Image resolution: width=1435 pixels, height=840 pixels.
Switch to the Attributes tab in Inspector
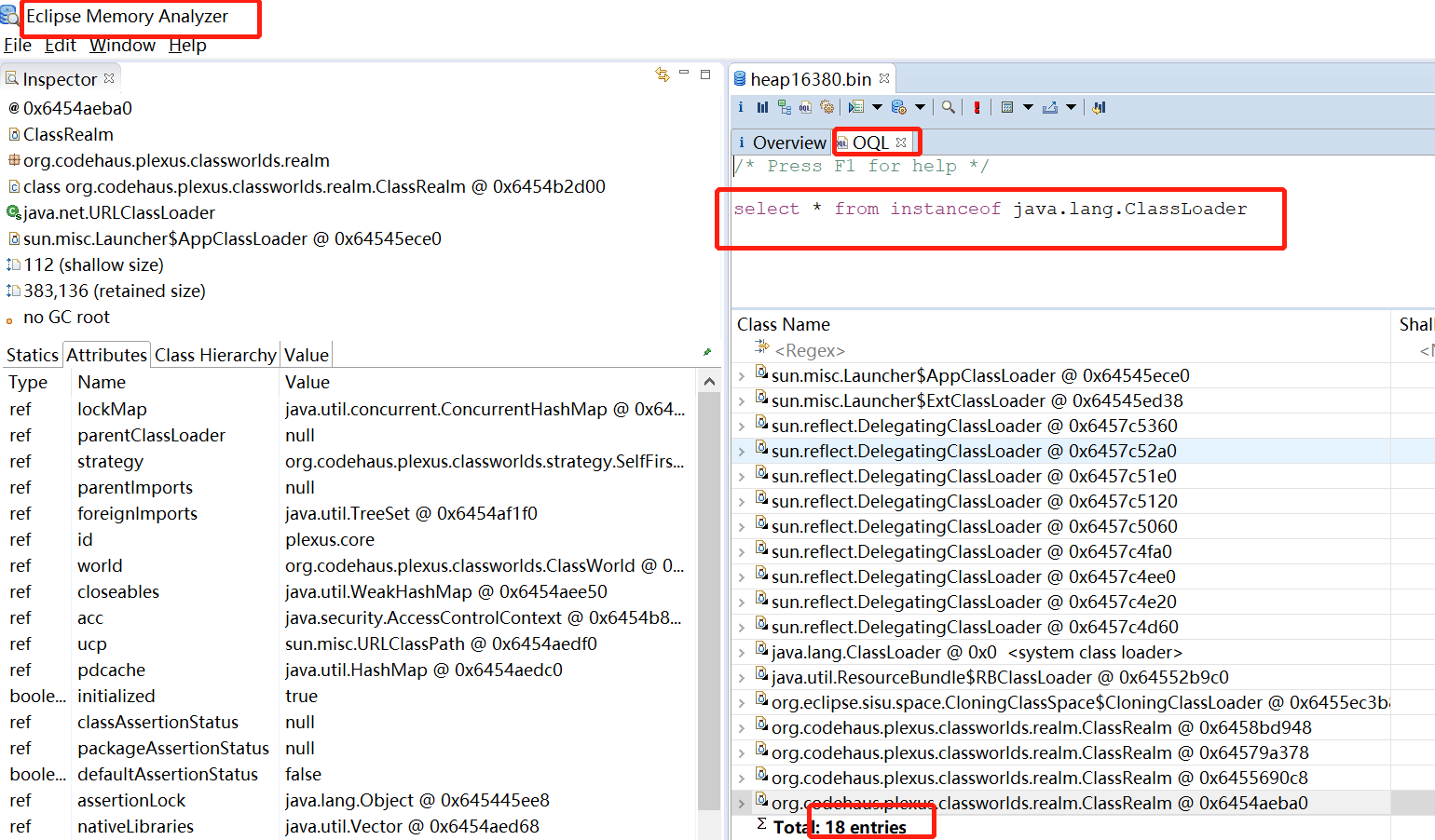coord(106,355)
